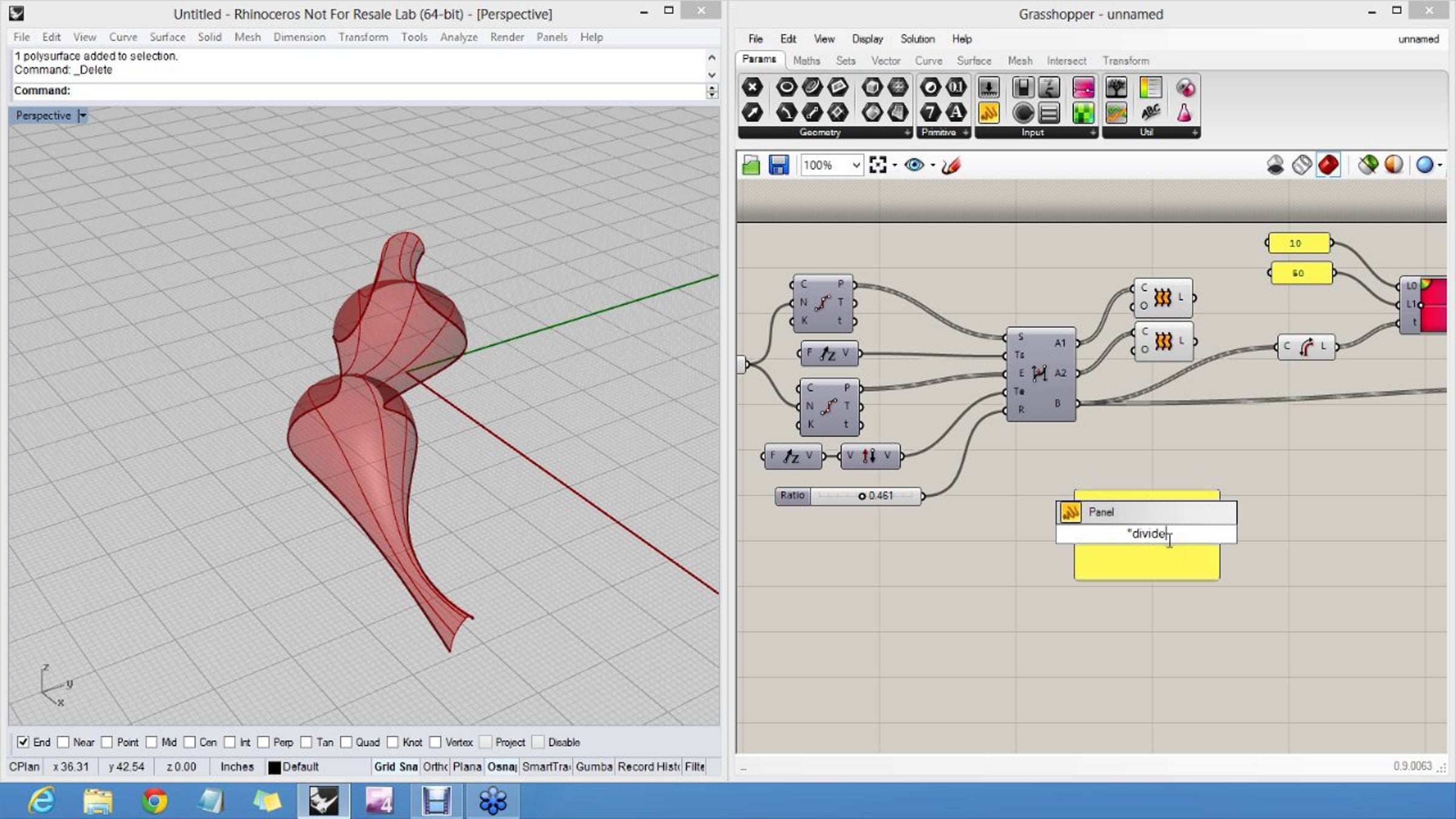Open Chrome from the Windows taskbar
The height and width of the screenshot is (819, 1456).
pos(154,801)
